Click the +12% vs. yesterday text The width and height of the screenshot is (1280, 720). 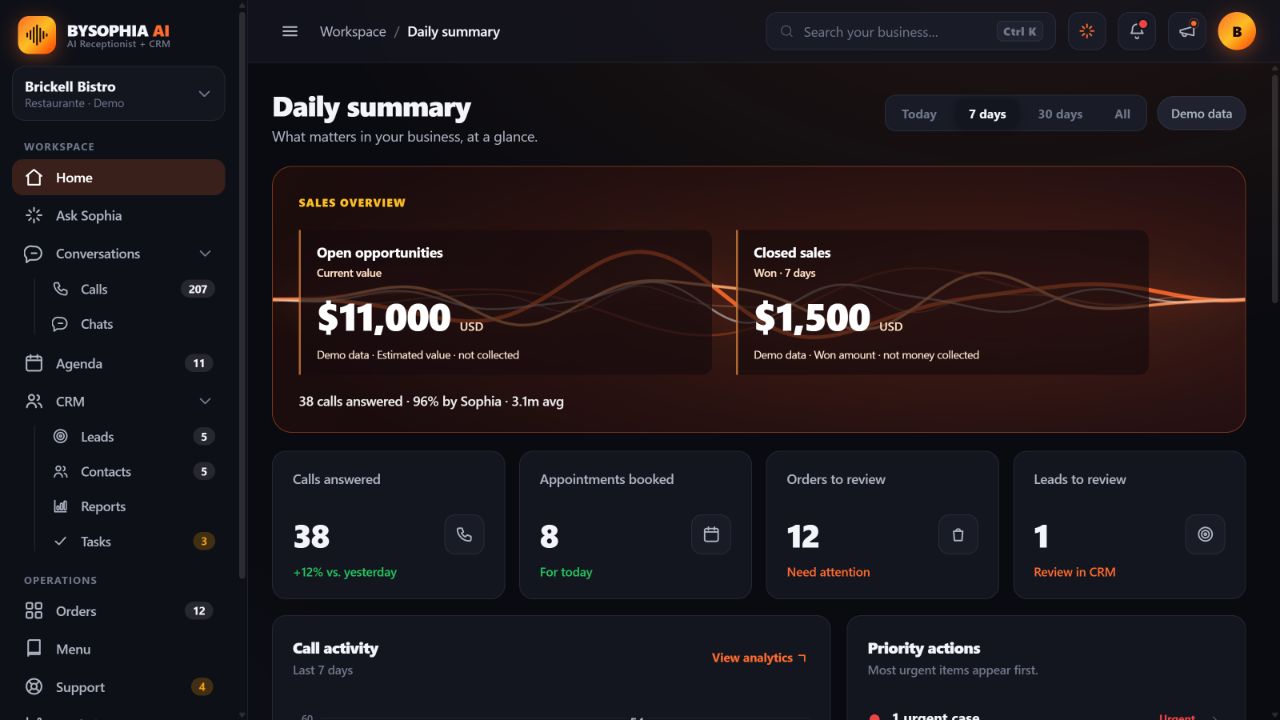345,573
